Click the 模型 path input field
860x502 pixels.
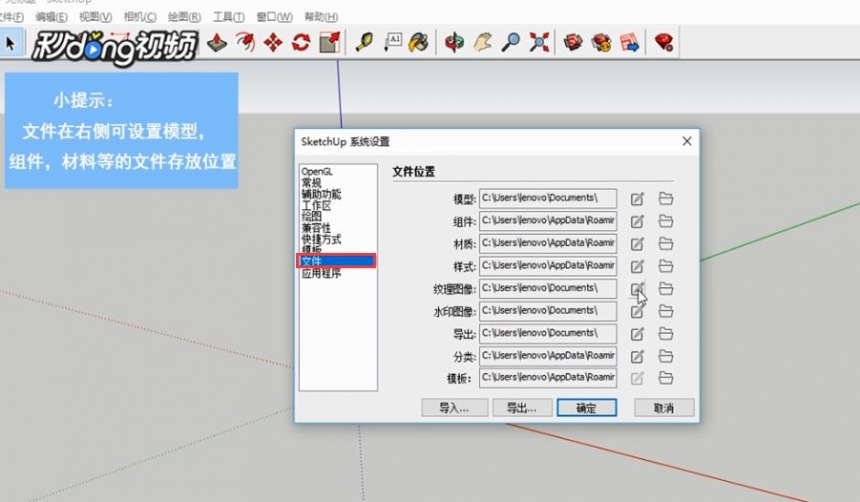click(x=547, y=199)
